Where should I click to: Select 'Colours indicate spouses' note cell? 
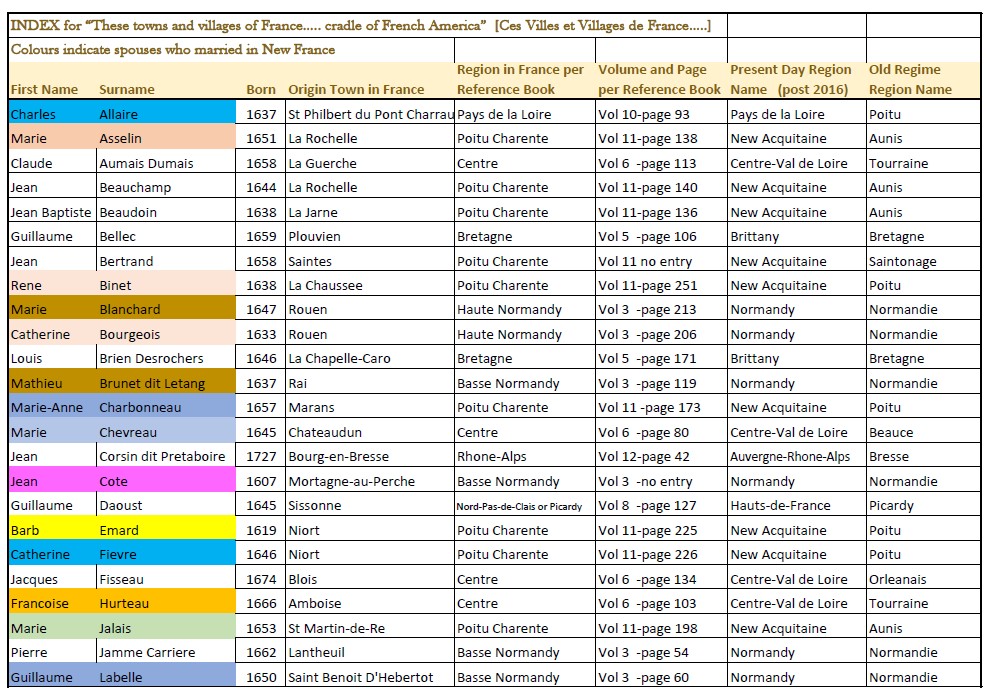coord(231,50)
